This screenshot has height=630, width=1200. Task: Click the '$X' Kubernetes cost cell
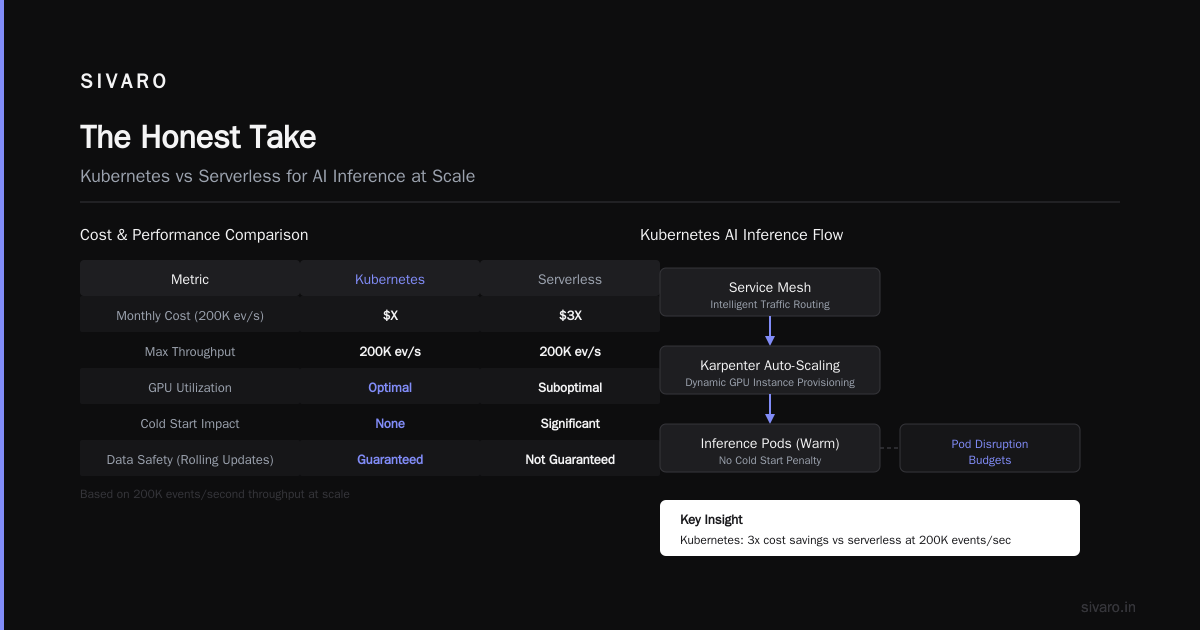pos(390,316)
